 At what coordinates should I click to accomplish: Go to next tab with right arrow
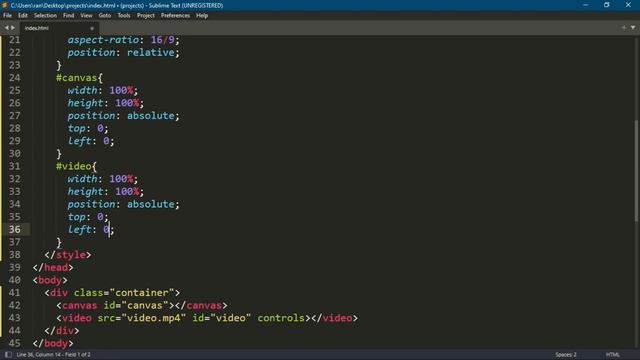[13, 28]
